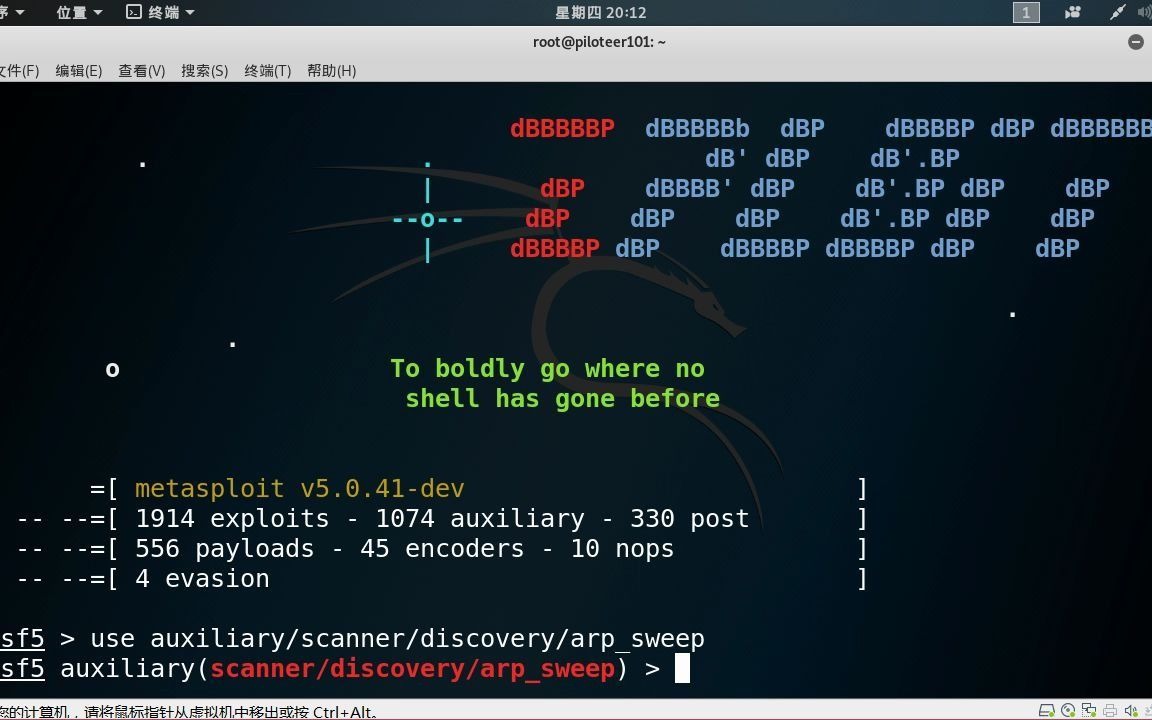Open the 编辑(E) menu

79,70
